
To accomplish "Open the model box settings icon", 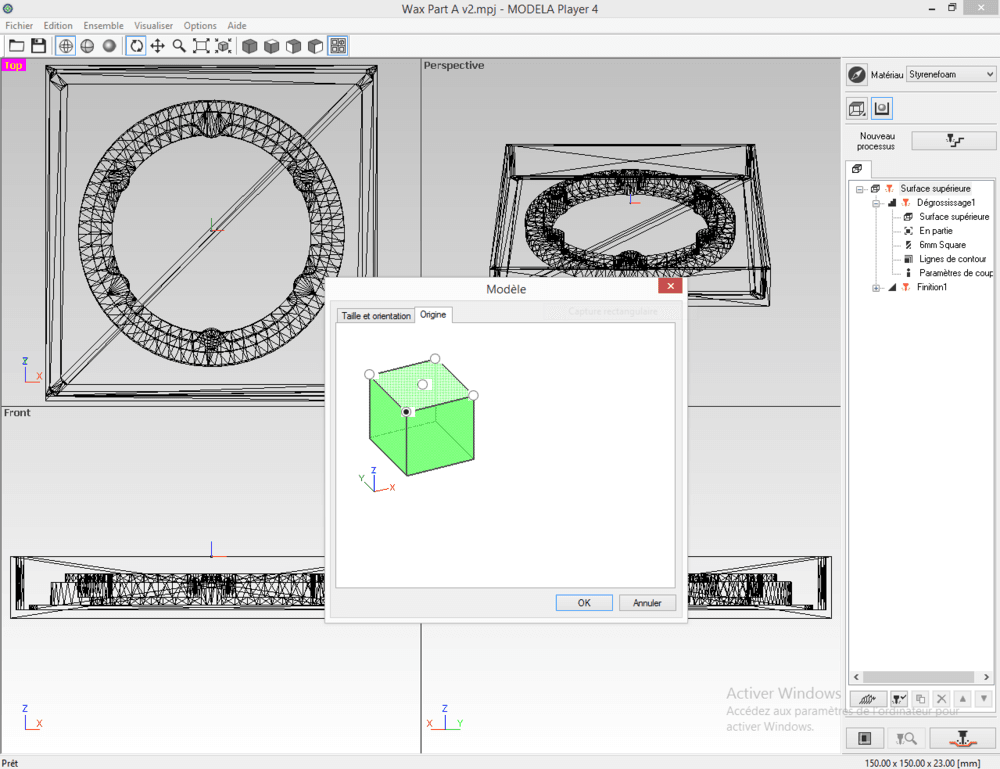I will pyautogui.click(x=857, y=108).
